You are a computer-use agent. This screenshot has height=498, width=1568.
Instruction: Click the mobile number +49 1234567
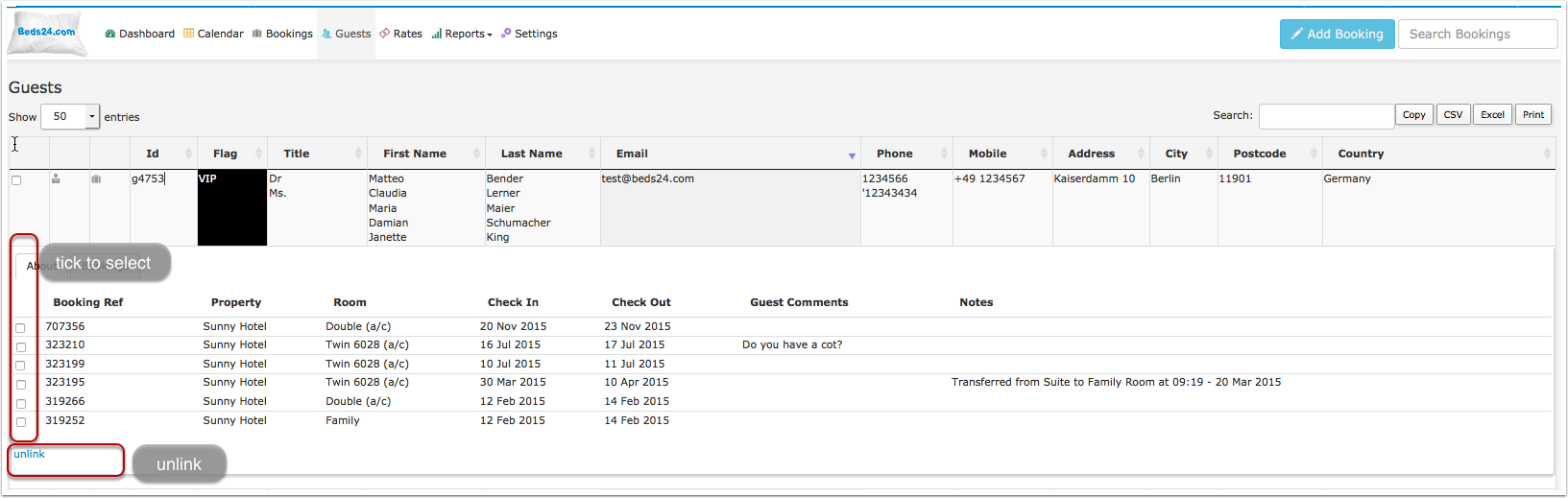tap(989, 178)
